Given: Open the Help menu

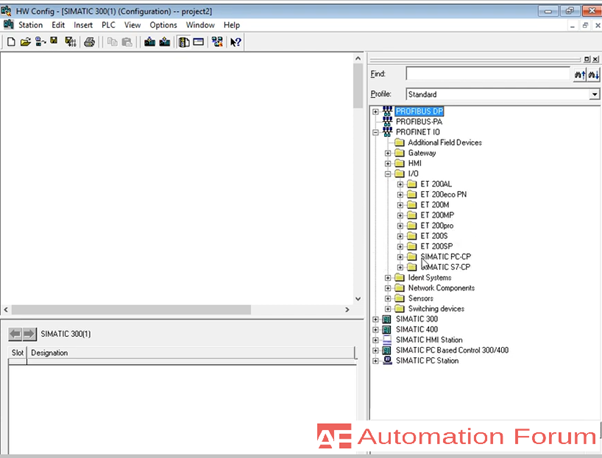Looking at the screenshot, I should (232, 25).
